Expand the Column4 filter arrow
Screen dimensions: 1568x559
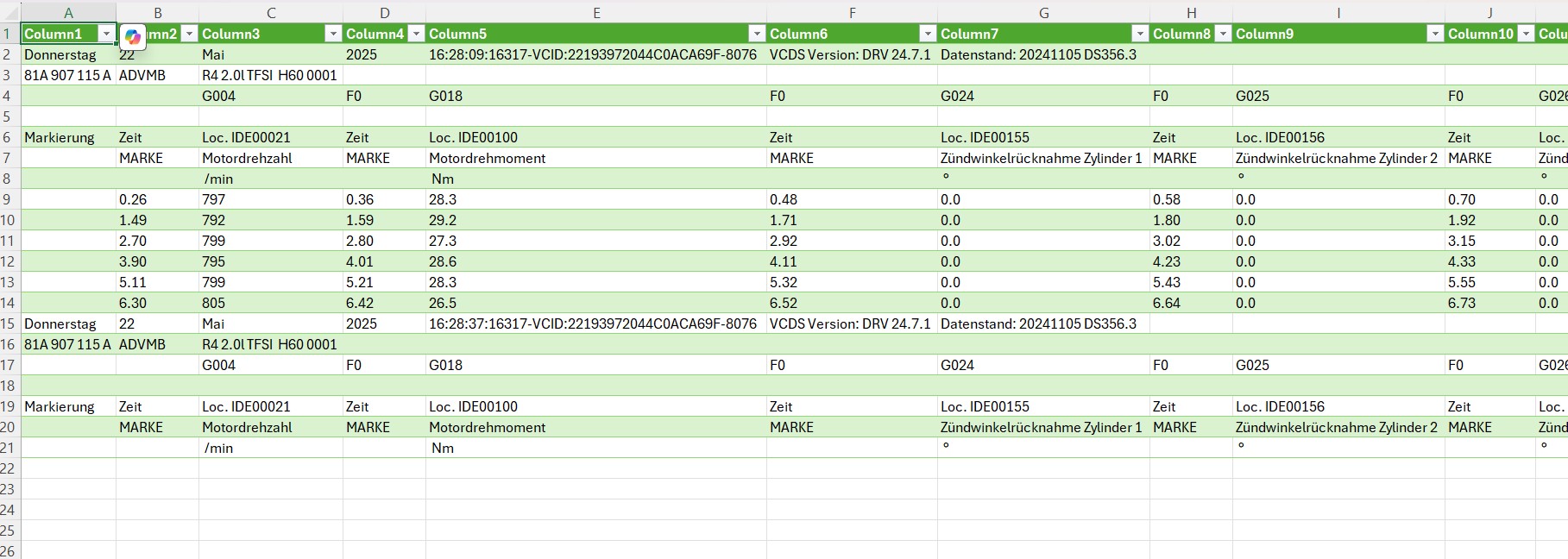click(416, 34)
